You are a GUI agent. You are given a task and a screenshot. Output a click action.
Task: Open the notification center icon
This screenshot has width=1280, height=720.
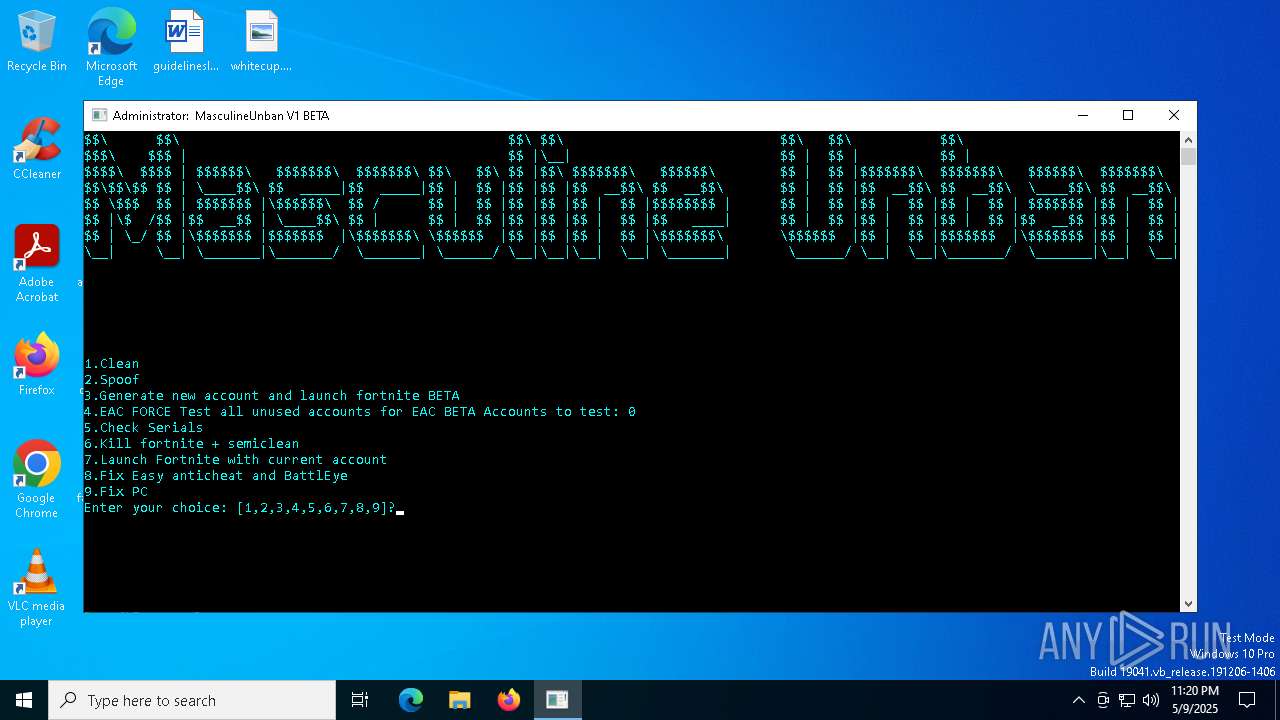1247,700
